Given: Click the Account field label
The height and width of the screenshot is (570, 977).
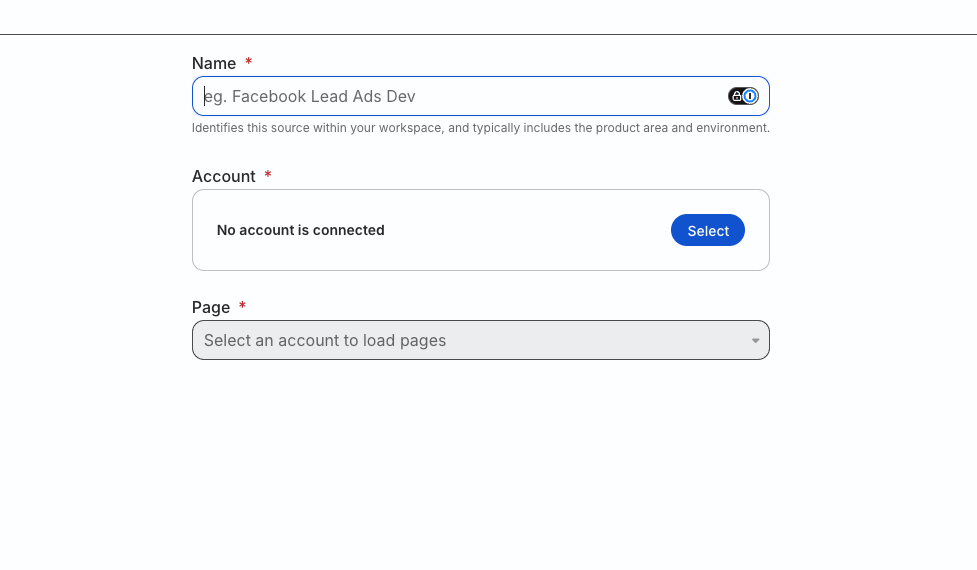Looking at the screenshot, I should (223, 176).
